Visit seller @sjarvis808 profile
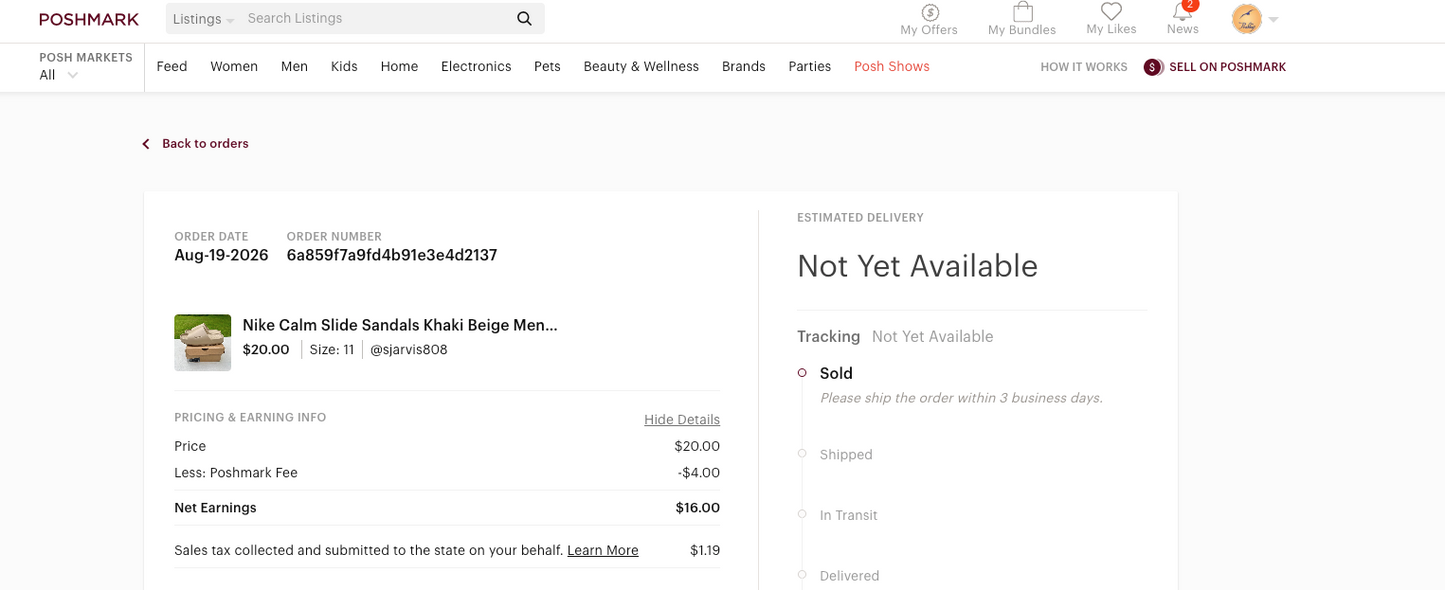Screen dimensions: 1445x590 pyautogui.click(x=409, y=350)
